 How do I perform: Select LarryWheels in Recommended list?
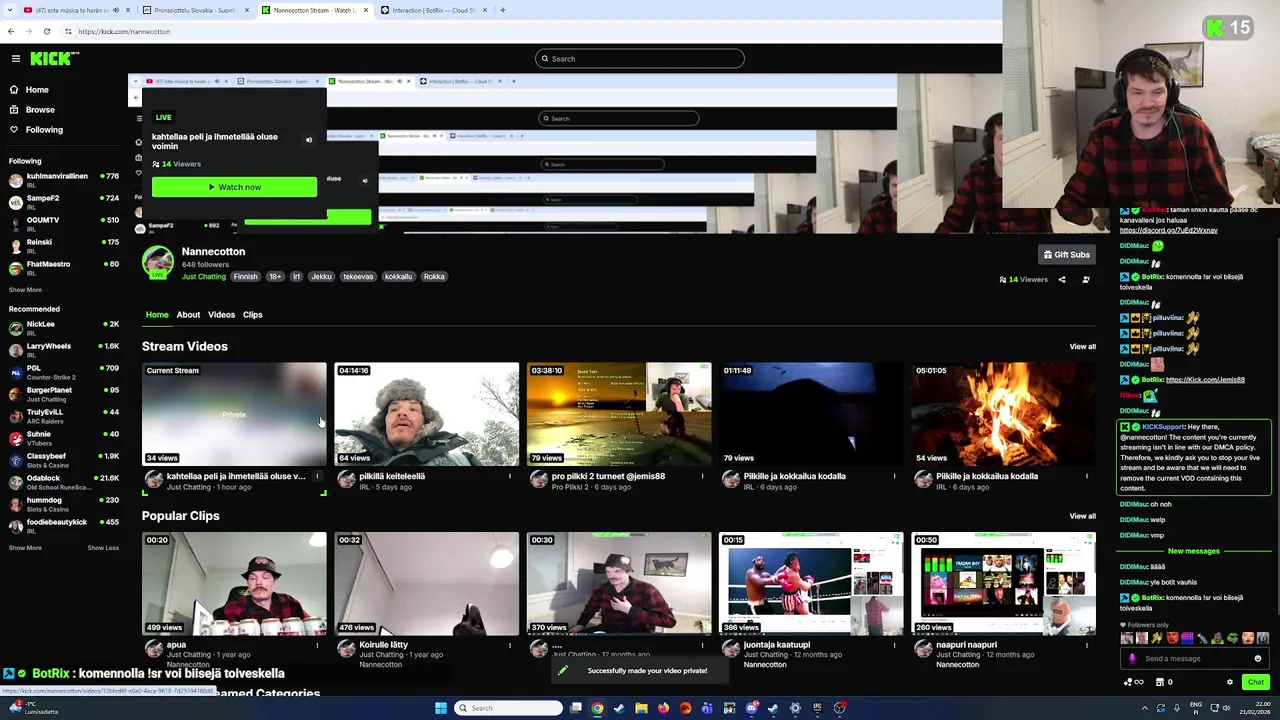(63, 350)
